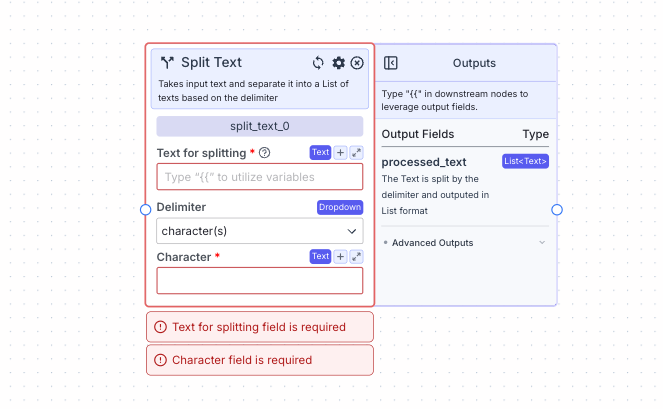Collapse the Outputs side panel
The image size is (663, 409).
pyautogui.click(x=391, y=63)
